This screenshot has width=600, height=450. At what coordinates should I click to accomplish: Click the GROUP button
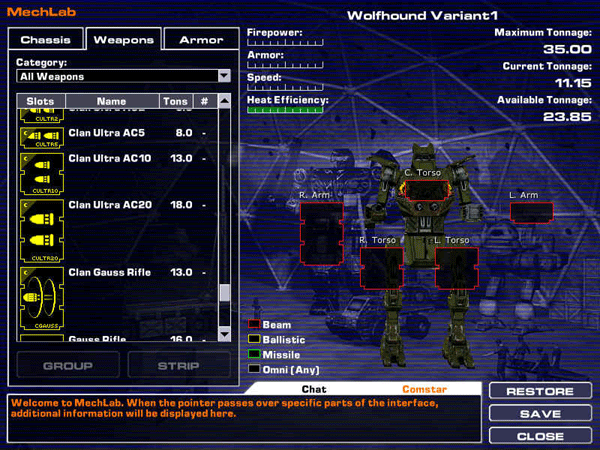pyautogui.click(x=68, y=365)
